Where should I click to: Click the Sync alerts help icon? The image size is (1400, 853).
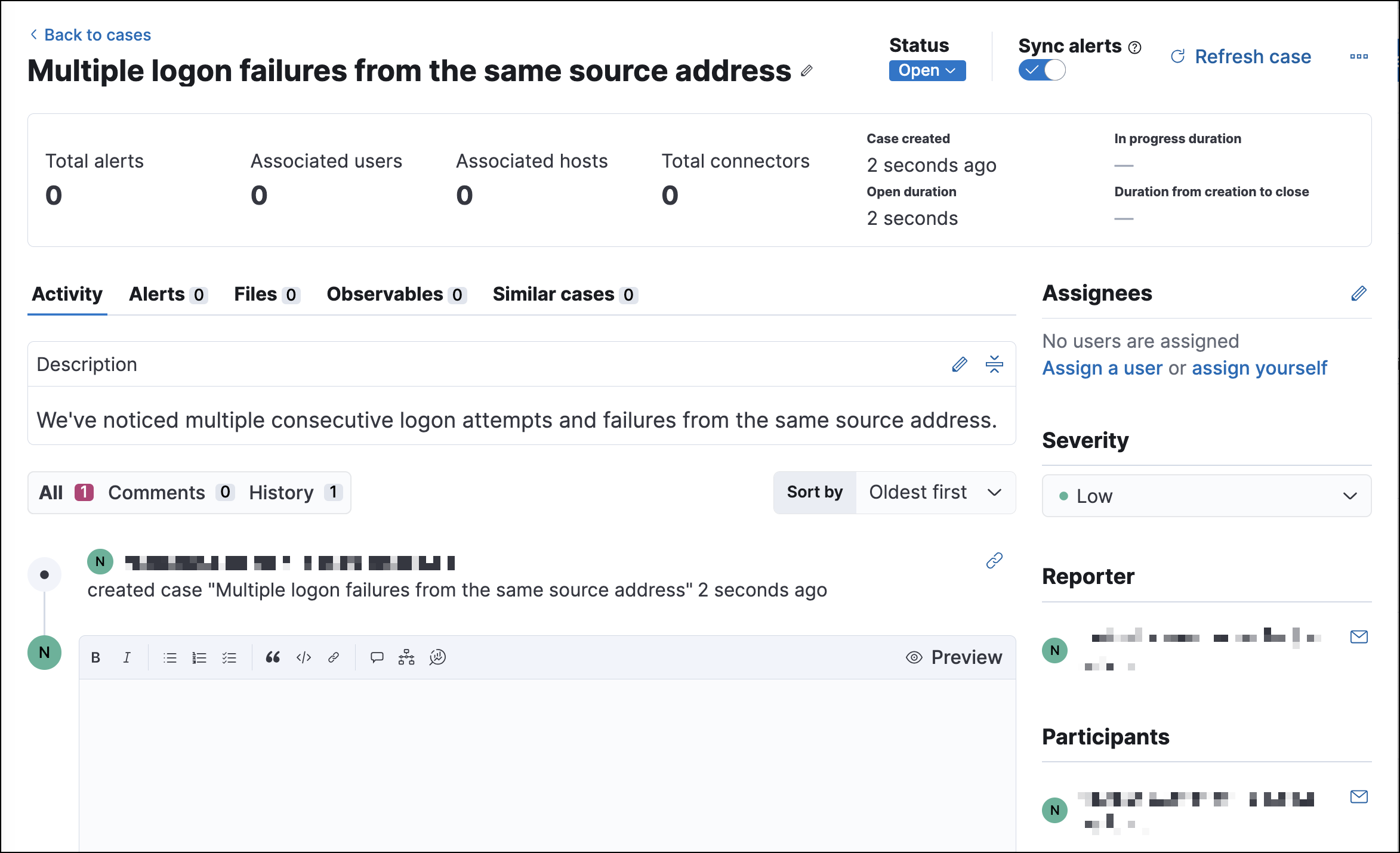(1135, 47)
